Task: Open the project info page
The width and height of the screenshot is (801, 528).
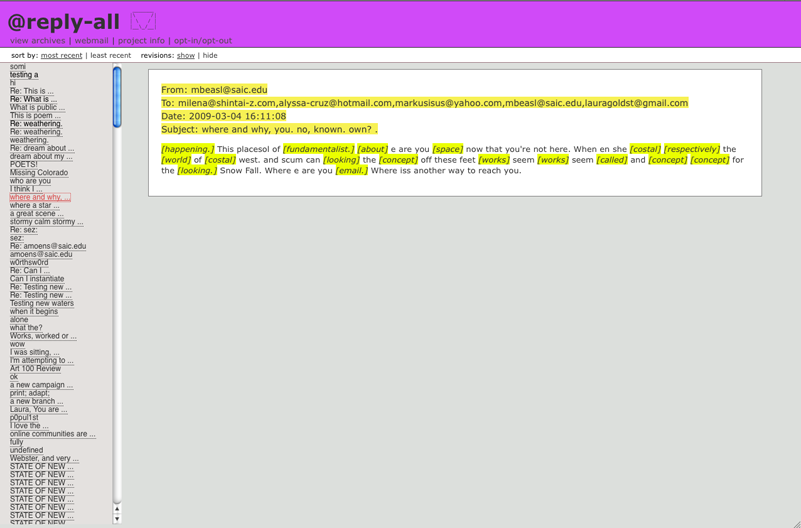Action: click(x=141, y=41)
